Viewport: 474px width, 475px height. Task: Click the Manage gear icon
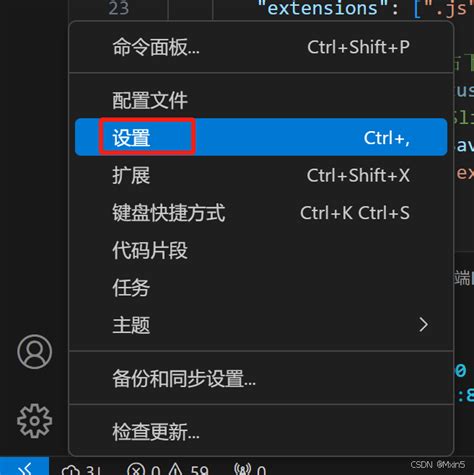click(x=35, y=421)
